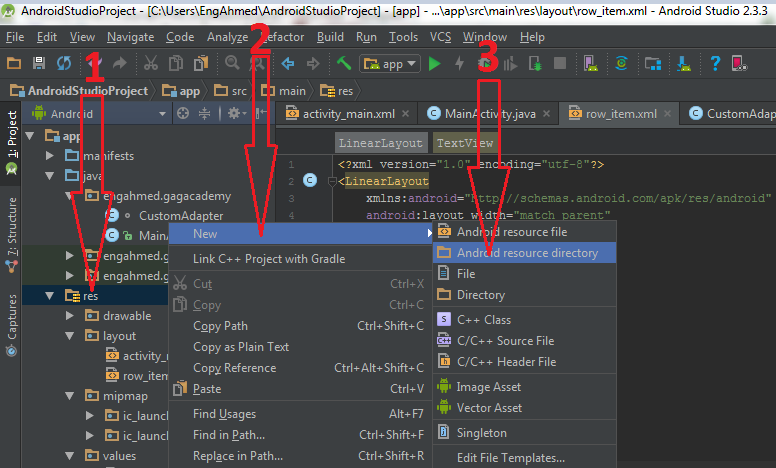Image resolution: width=776 pixels, height=468 pixels.
Task: Open the Project Structure icon
Action: click(653, 63)
